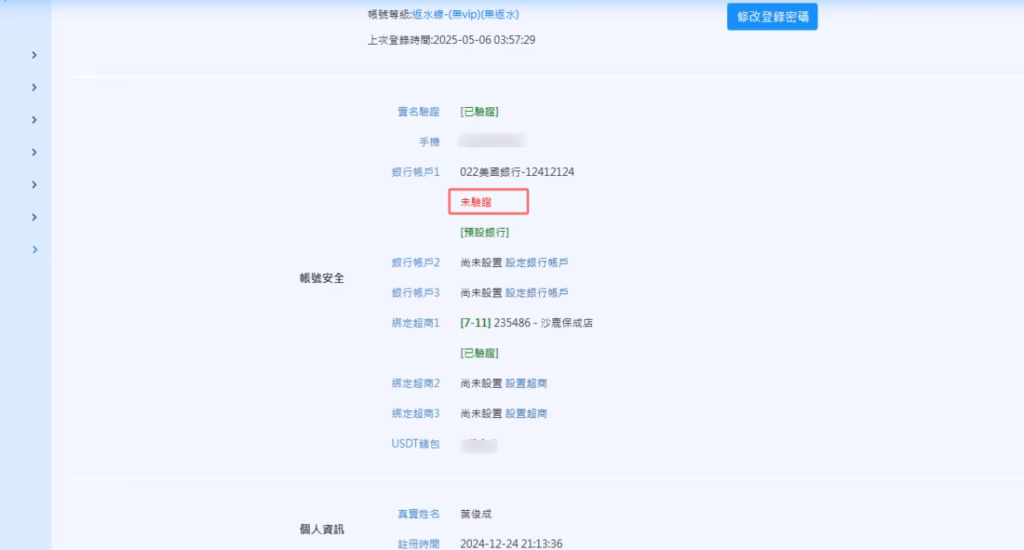Expand the fourth sidebar chevron from top

[34, 153]
